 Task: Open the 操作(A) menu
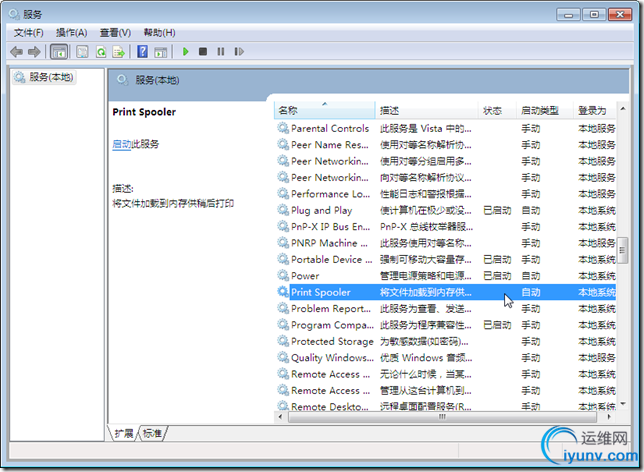[71, 32]
